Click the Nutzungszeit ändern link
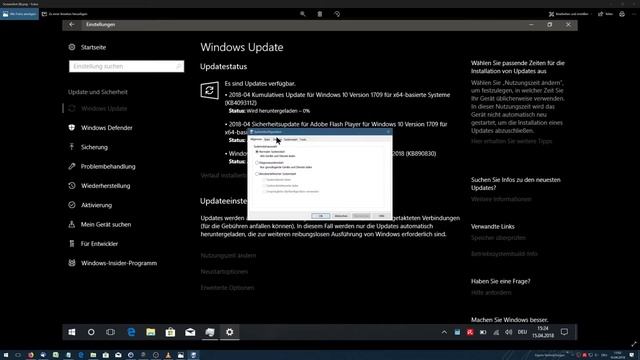640x360 pixels. click(228, 256)
